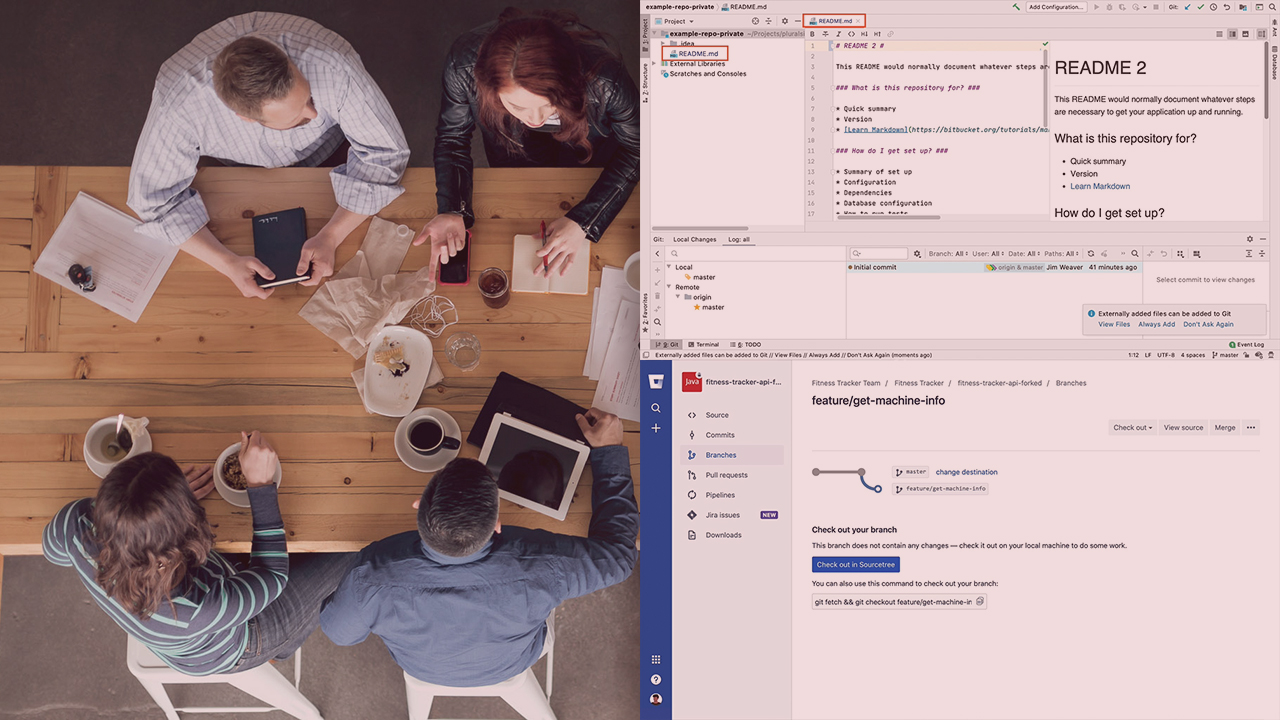The height and width of the screenshot is (720, 1280).
Task: Open the Terminal tool window tab
Action: click(702, 344)
